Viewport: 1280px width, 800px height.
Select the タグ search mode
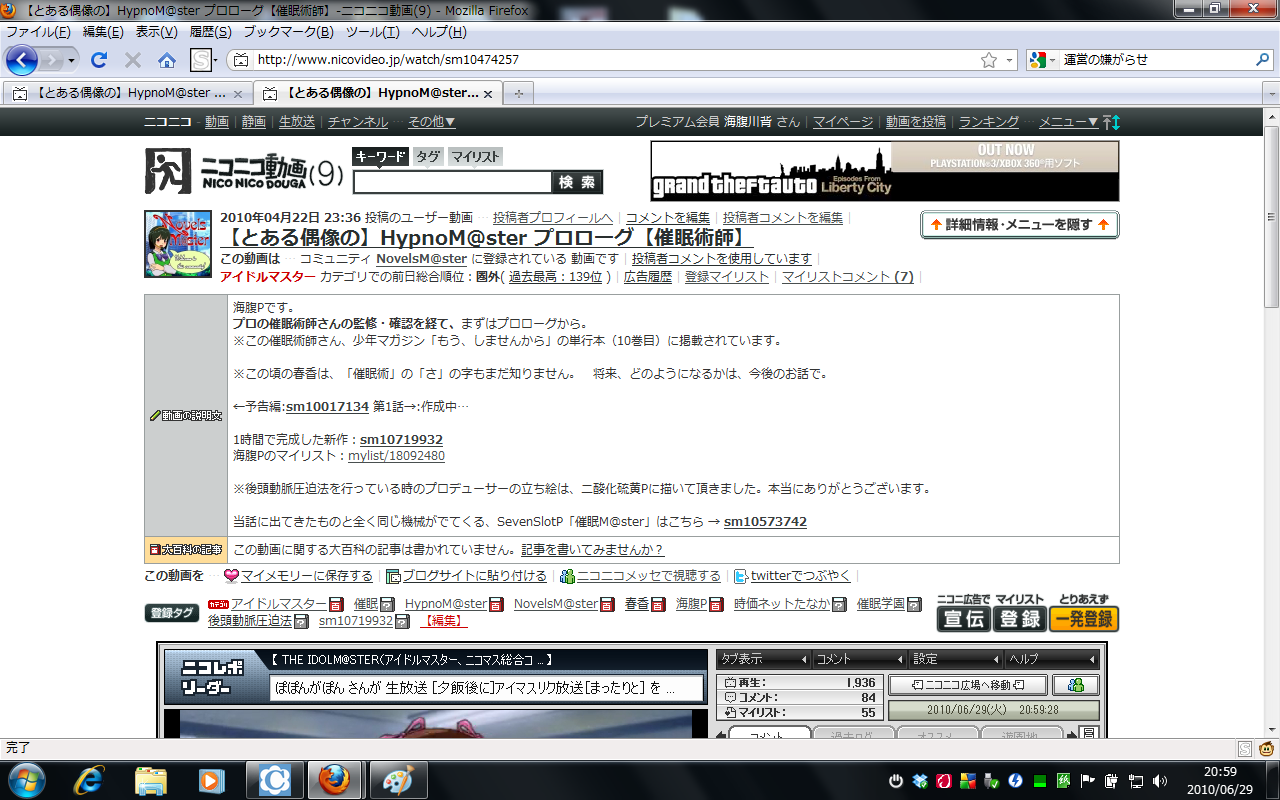[428, 156]
